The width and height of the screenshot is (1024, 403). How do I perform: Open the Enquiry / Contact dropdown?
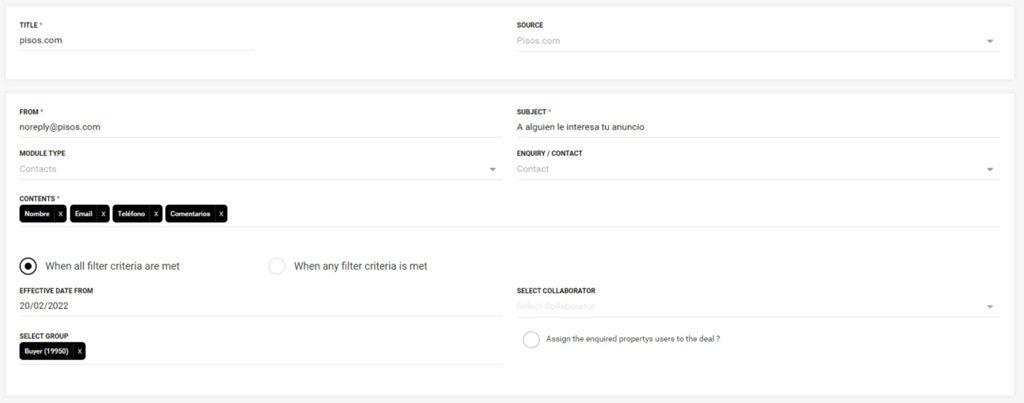pyautogui.click(x=989, y=169)
